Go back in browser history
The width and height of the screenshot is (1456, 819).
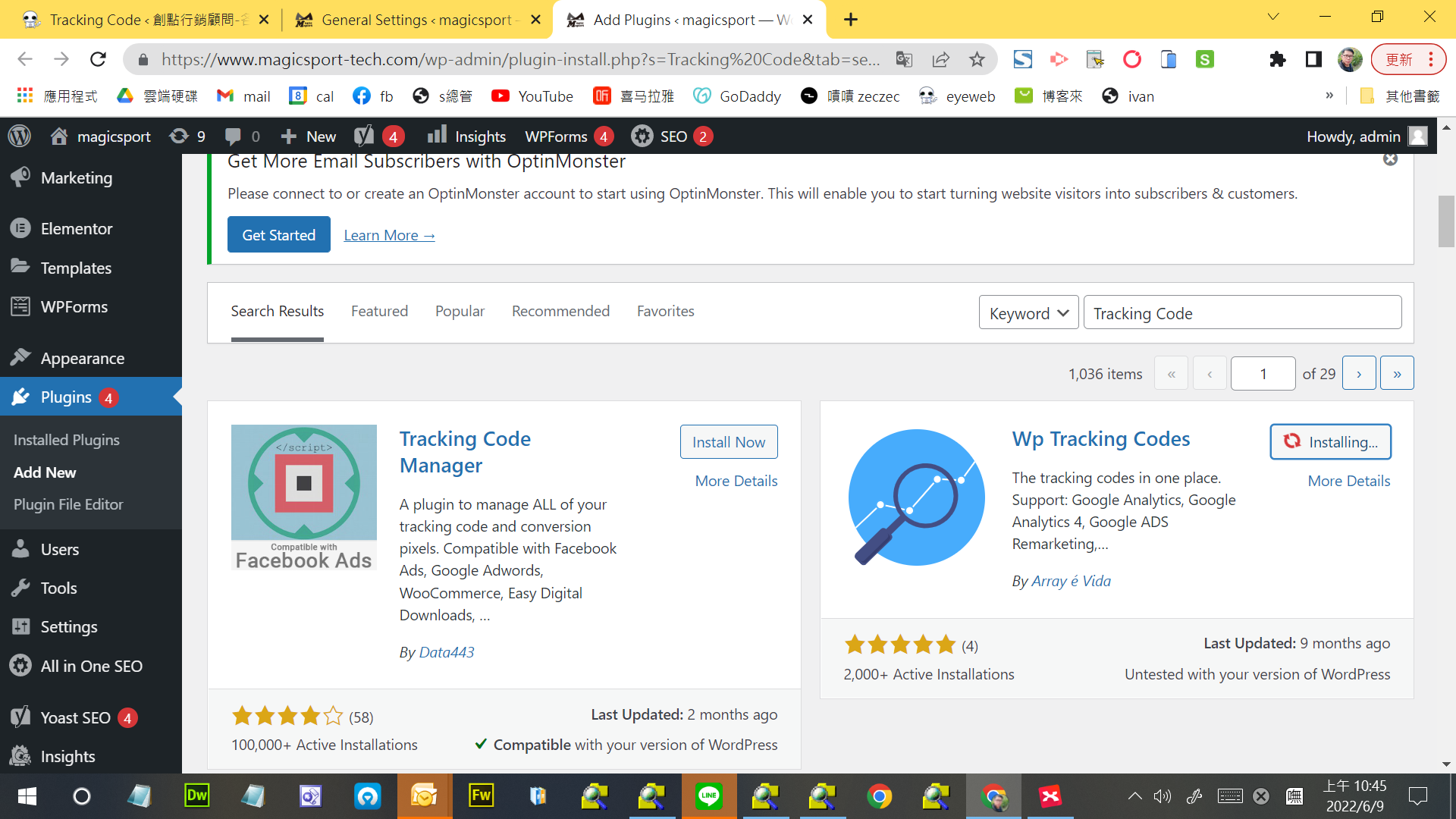(x=25, y=59)
